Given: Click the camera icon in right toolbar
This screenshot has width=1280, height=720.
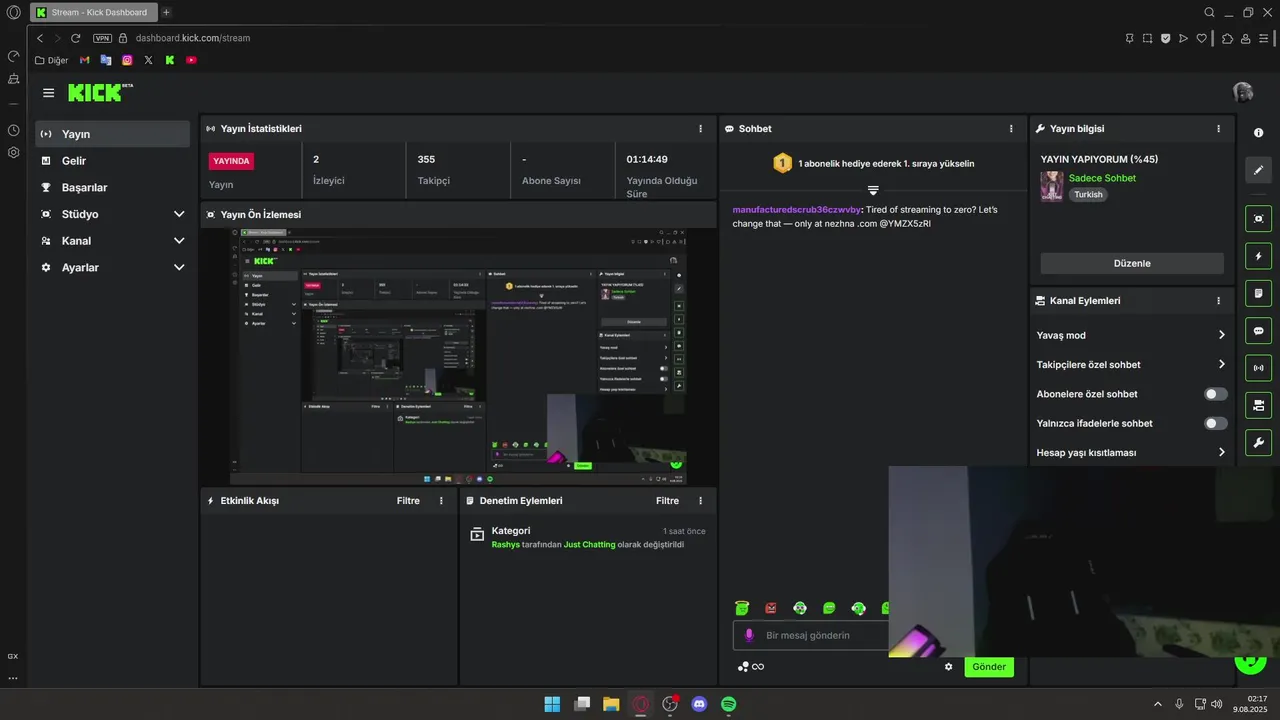Looking at the screenshot, I should tap(1258, 405).
